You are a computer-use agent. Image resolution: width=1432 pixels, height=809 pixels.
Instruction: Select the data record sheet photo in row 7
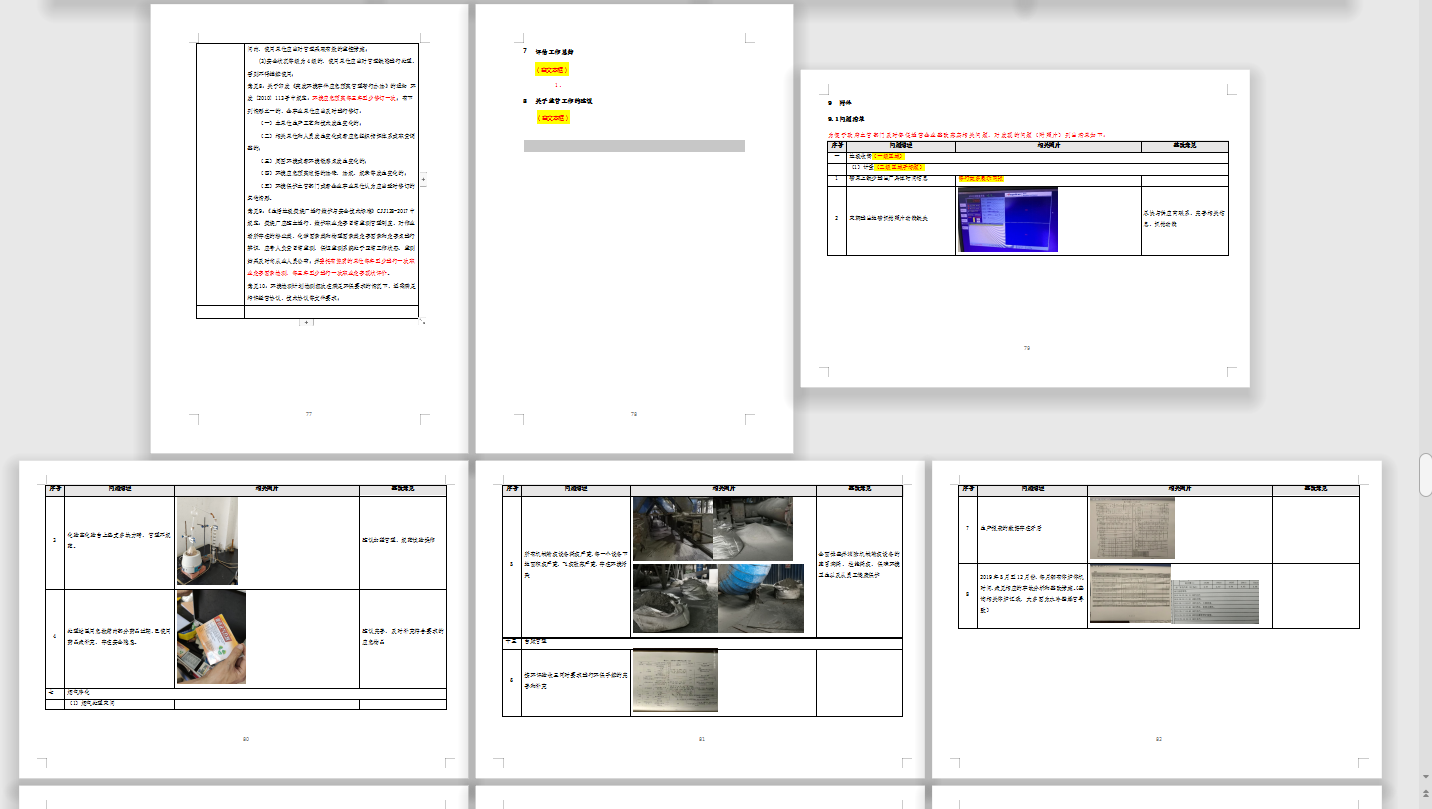[x=1132, y=529]
